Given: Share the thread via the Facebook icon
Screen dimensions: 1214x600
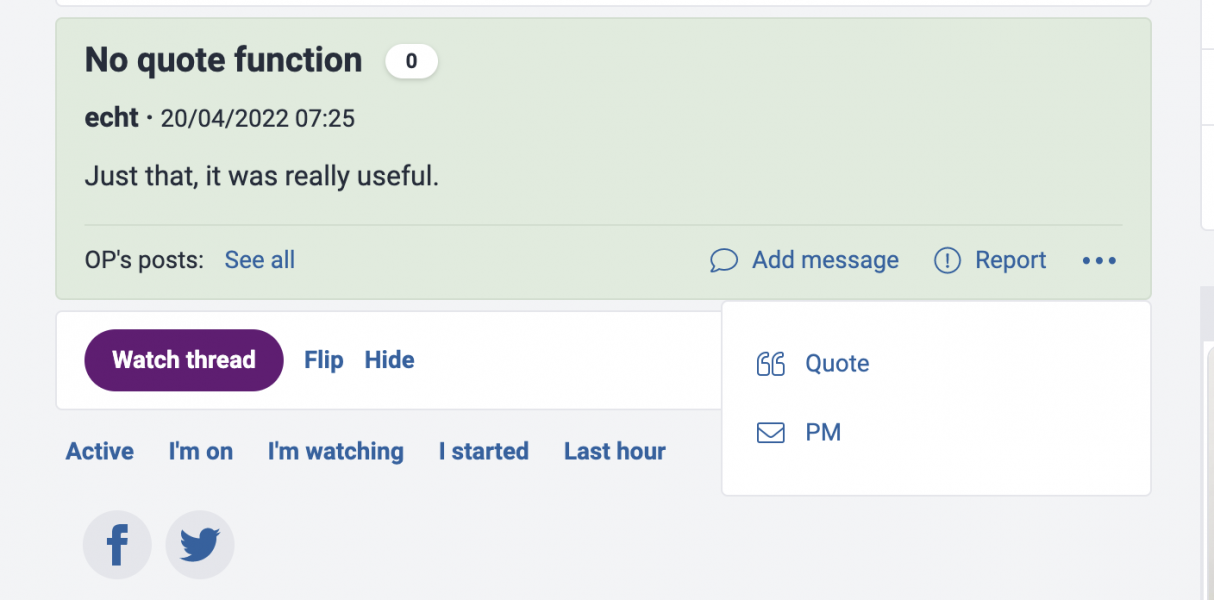Looking at the screenshot, I should point(117,544).
